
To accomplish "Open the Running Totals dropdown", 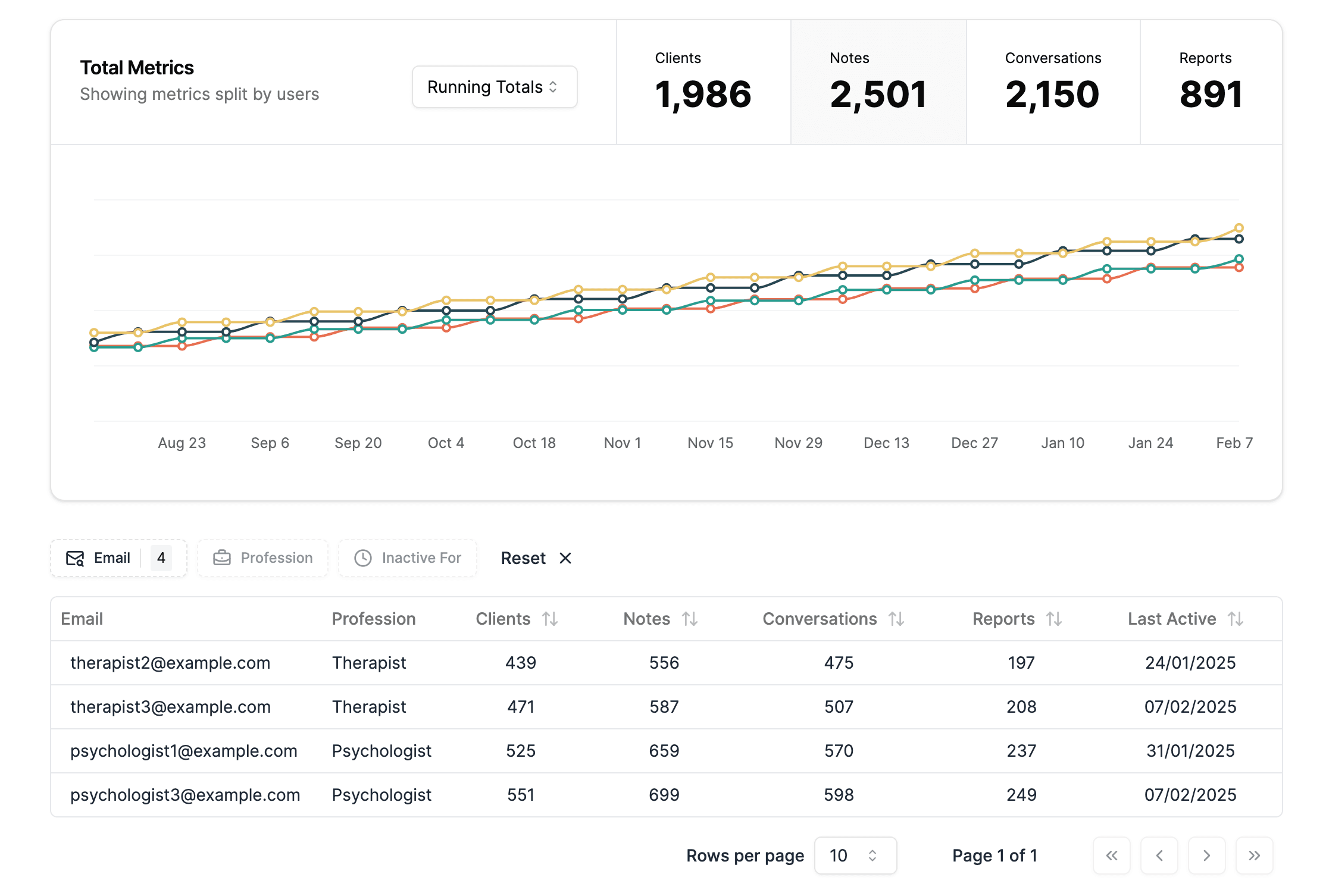I will [x=494, y=87].
